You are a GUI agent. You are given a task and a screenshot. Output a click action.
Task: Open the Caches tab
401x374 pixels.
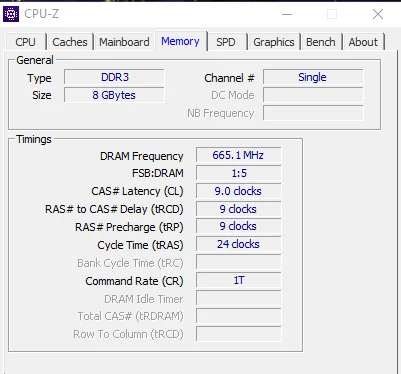[x=70, y=42]
